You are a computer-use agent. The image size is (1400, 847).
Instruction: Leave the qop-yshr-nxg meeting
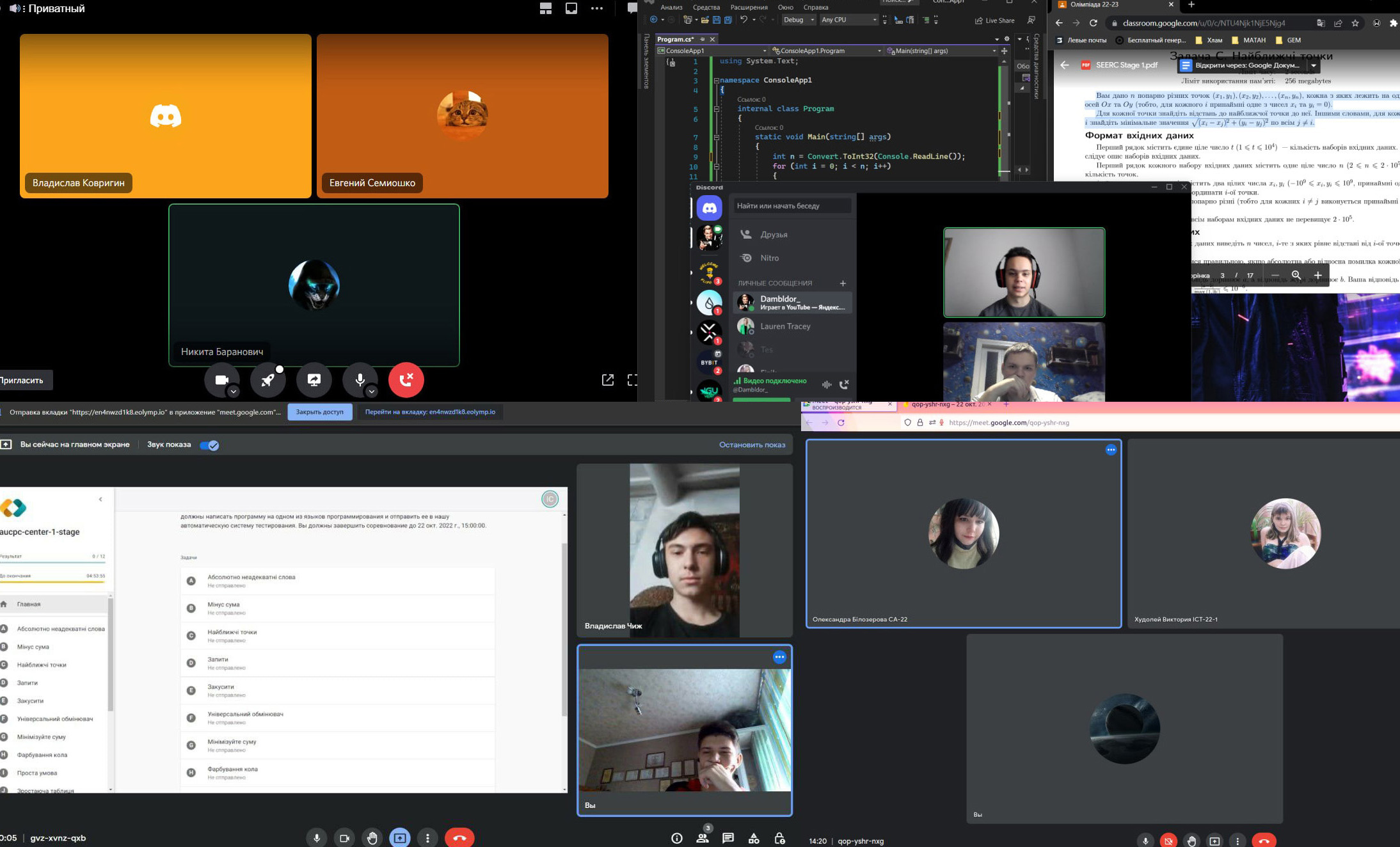1264,841
